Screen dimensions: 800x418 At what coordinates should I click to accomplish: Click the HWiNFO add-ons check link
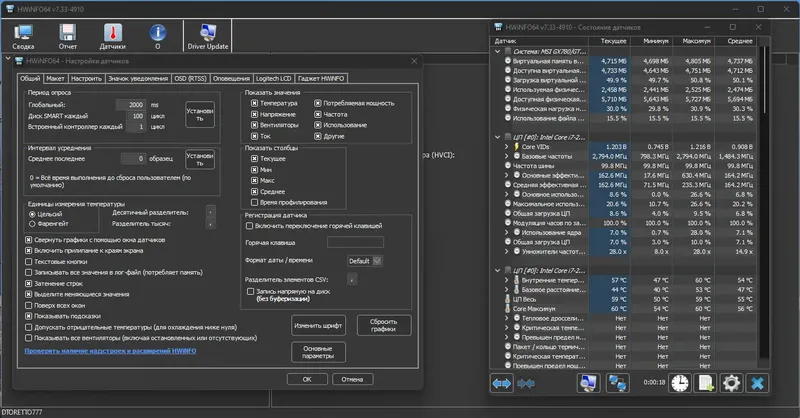(110, 351)
